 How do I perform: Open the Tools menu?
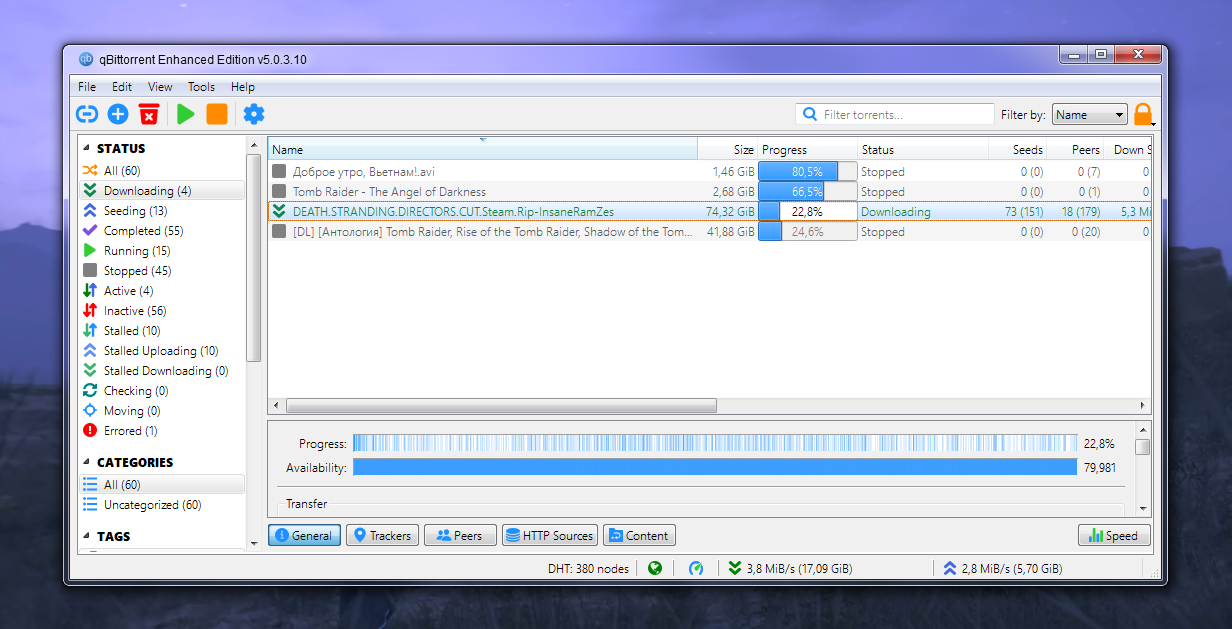(x=201, y=87)
